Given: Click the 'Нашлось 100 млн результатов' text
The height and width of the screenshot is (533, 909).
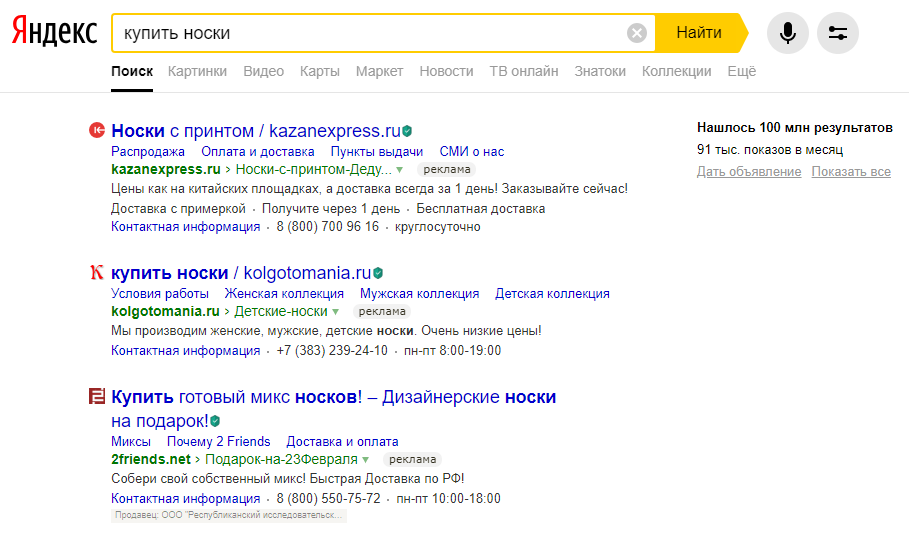Looking at the screenshot, I should click(795, 128).
